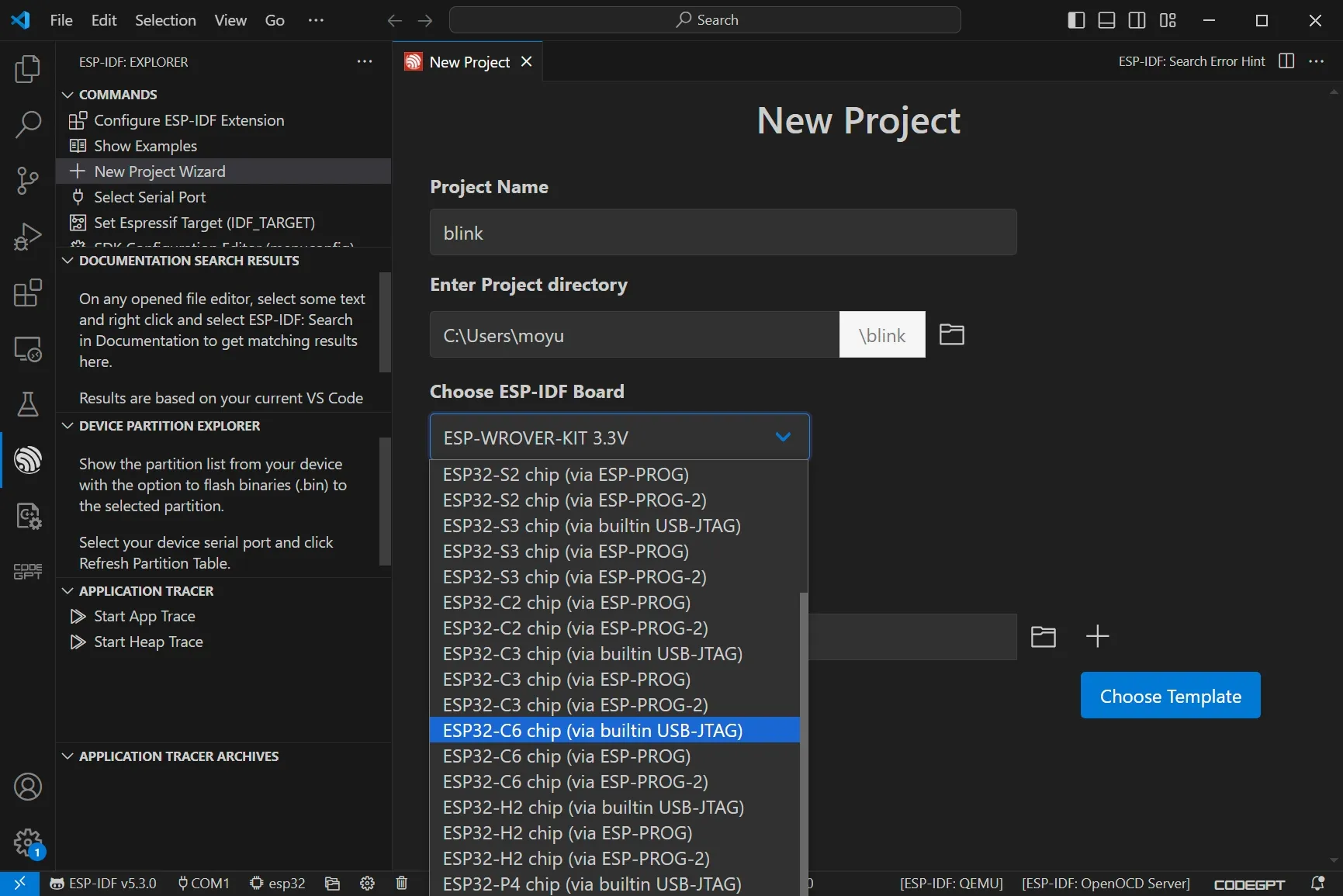Screen dimensions: 1343x896
Task: Switch to the New Project tab
Action: [x=469, y=62]
